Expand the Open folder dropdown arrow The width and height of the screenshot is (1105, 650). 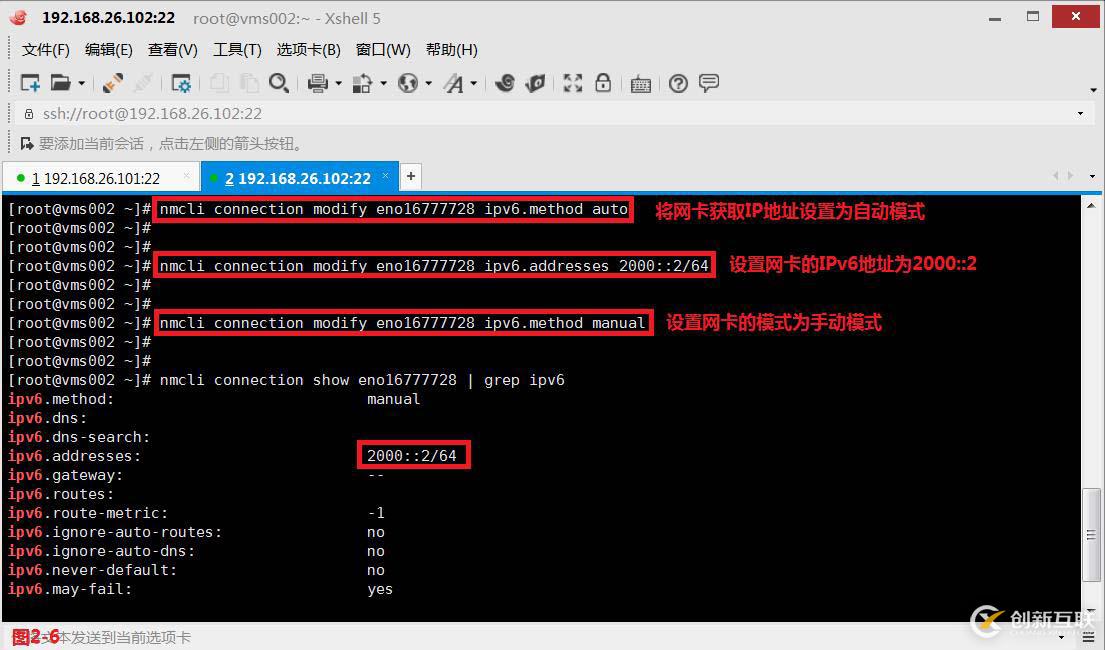coord(82,84)
